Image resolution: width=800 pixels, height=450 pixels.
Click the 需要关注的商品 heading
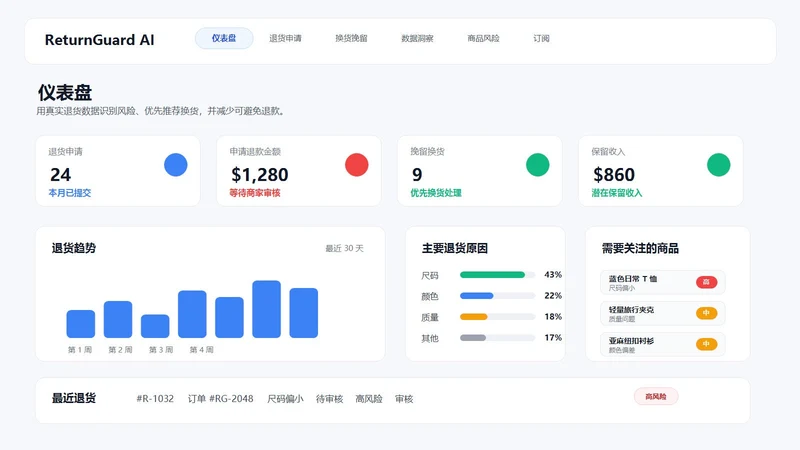[x=640, y=248]
